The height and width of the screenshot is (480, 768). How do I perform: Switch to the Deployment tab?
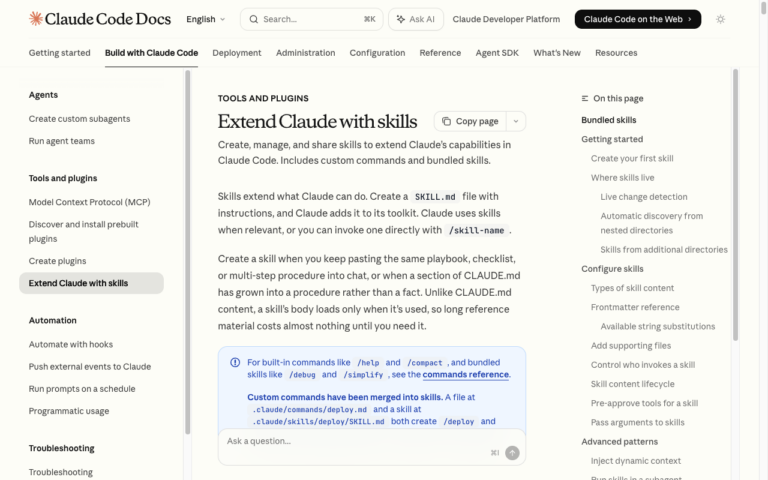(x=237, y=52)
